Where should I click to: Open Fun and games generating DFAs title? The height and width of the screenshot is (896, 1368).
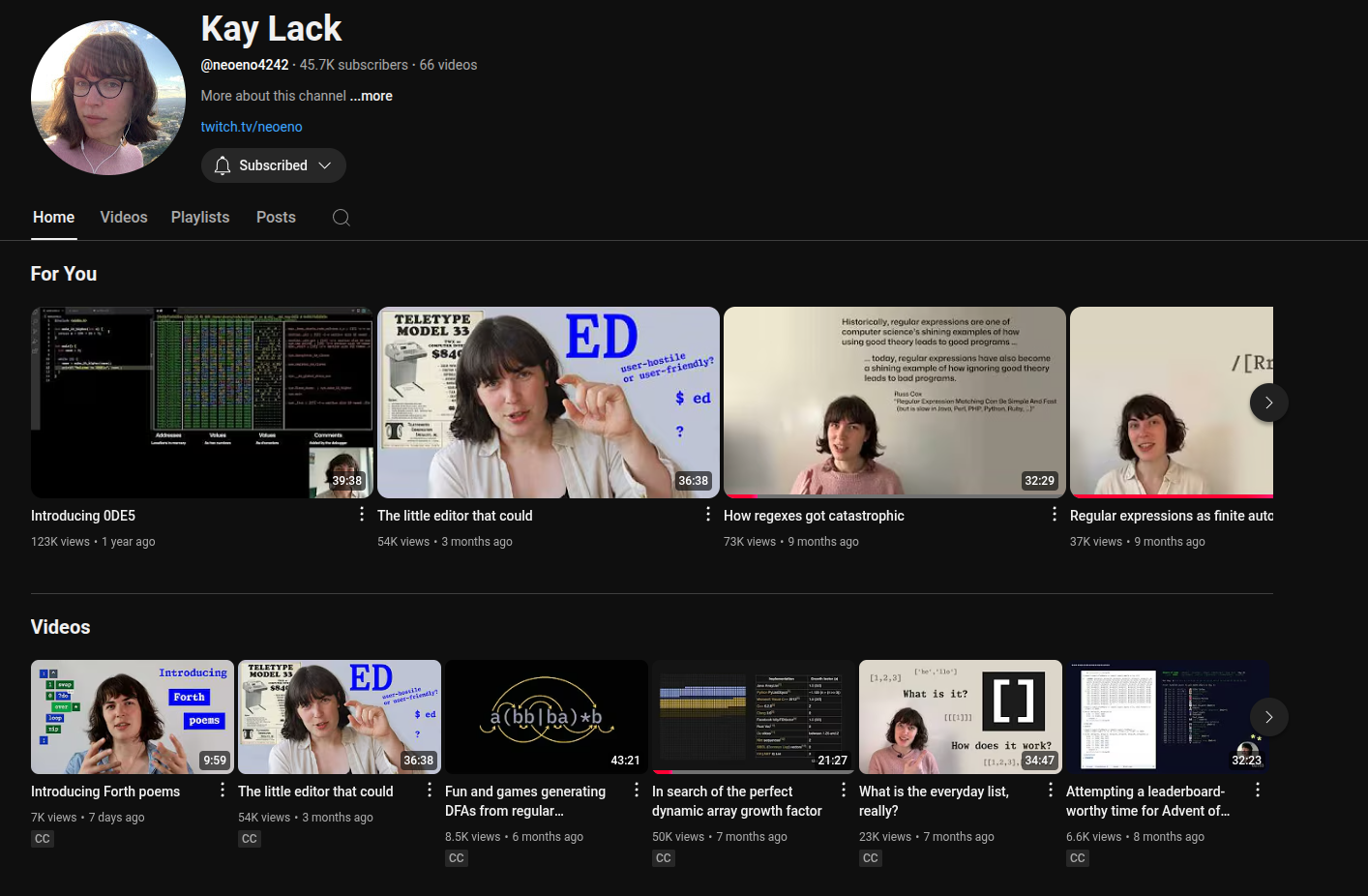click(525, 801)
